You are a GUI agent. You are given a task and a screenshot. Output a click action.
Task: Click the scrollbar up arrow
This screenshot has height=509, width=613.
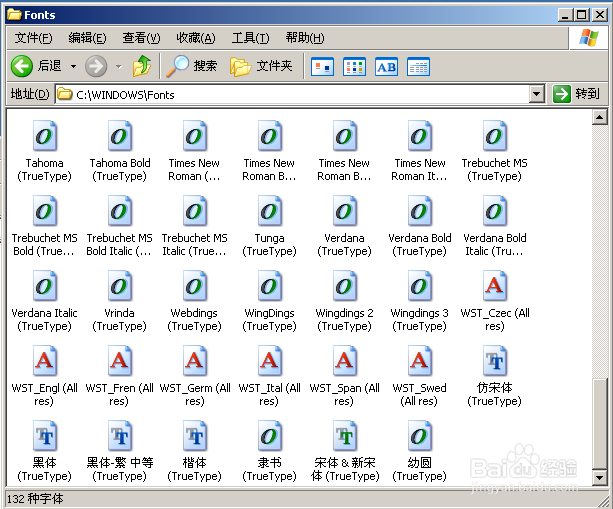tap(599, 117)
